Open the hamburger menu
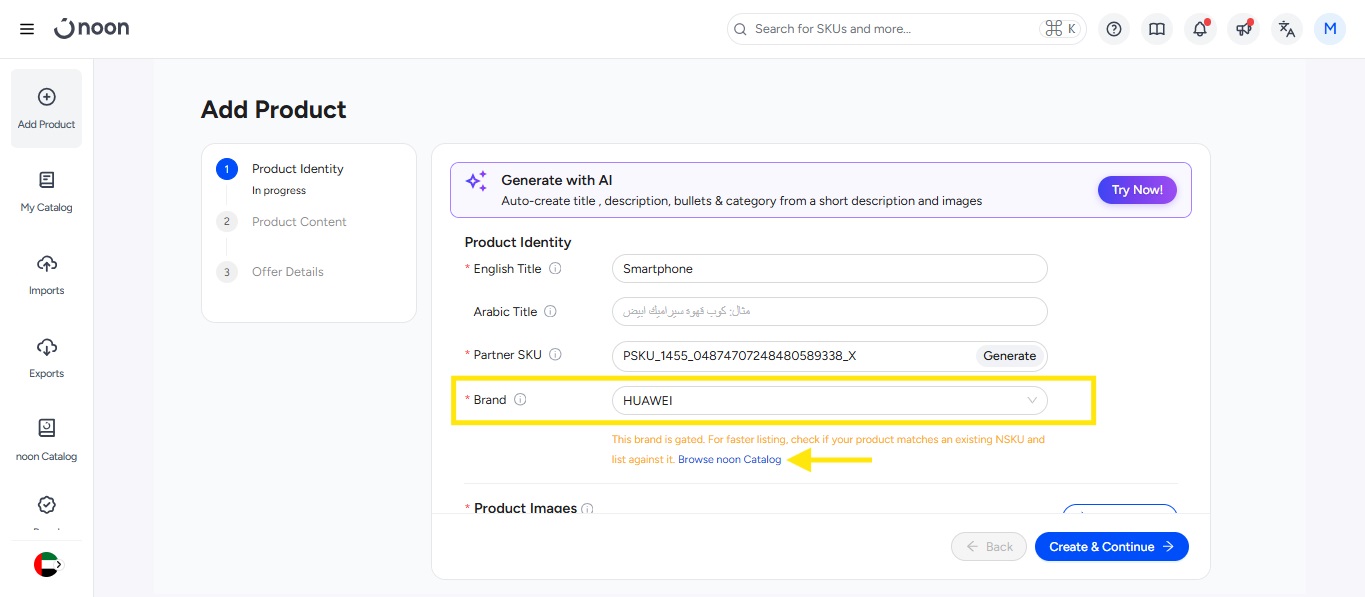 27,29
